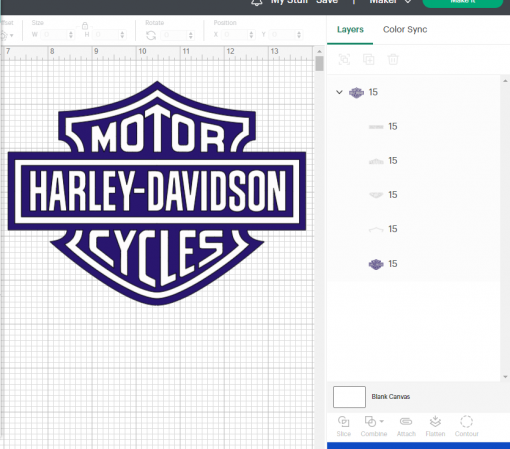Screen dimensions: 510x449
Task: Click the Duplicate icon in Layers toolbar
Action: [368, 59]
